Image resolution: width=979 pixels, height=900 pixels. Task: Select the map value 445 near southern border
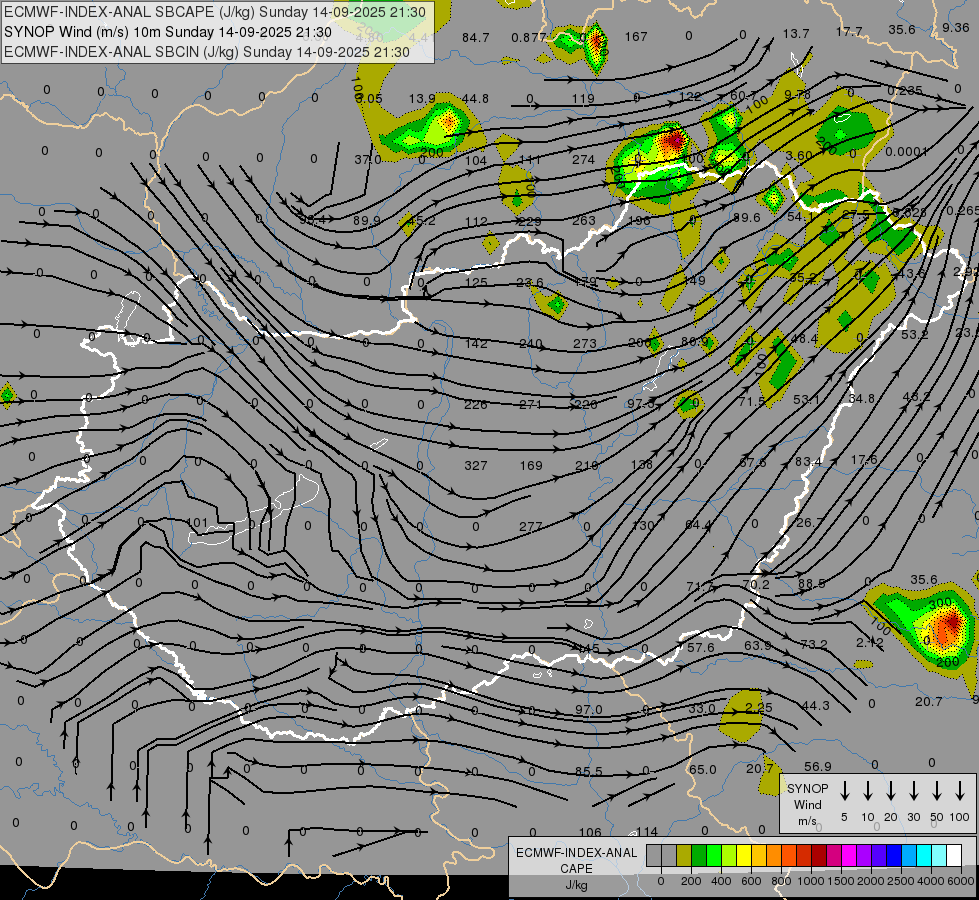[x=588, y=648]
